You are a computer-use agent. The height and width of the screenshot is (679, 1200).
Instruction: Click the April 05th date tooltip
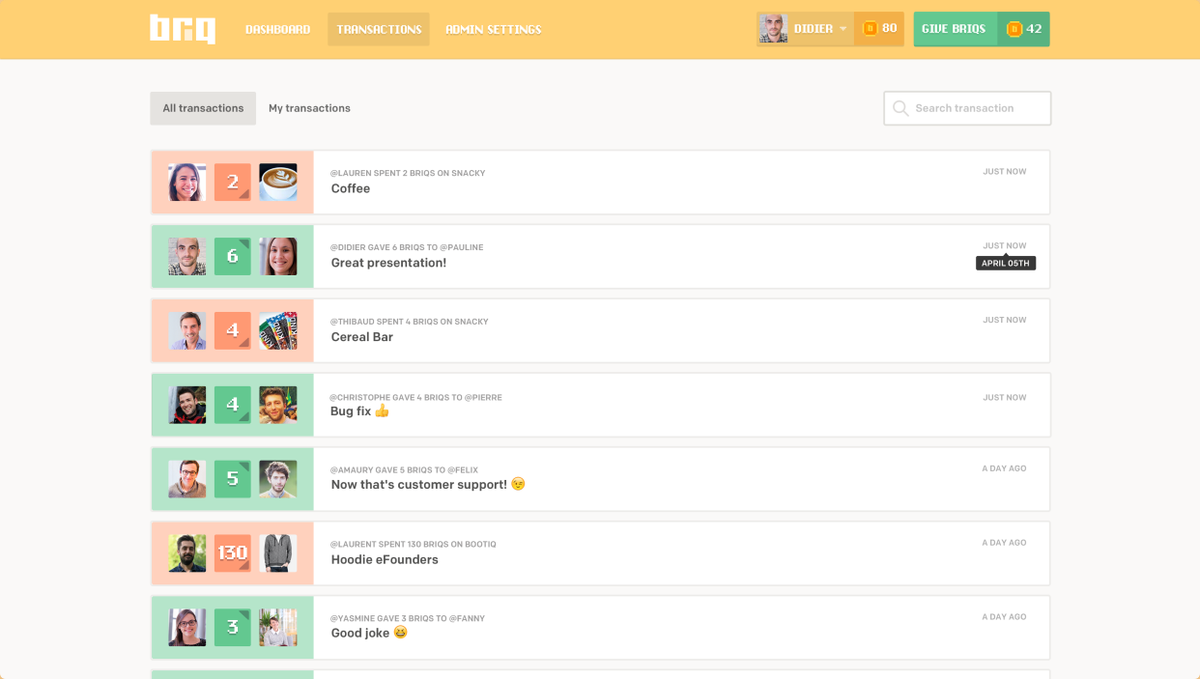pos(1005,263)
